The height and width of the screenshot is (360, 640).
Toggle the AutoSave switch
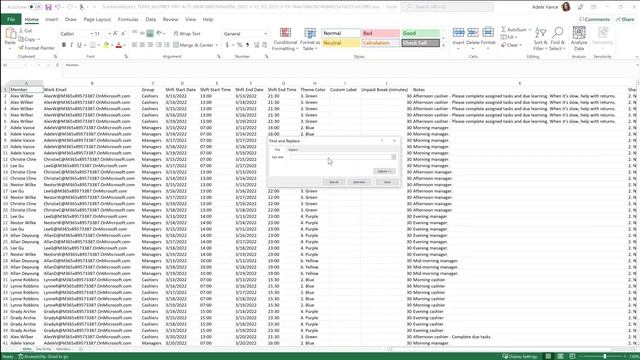click(35, 7)
